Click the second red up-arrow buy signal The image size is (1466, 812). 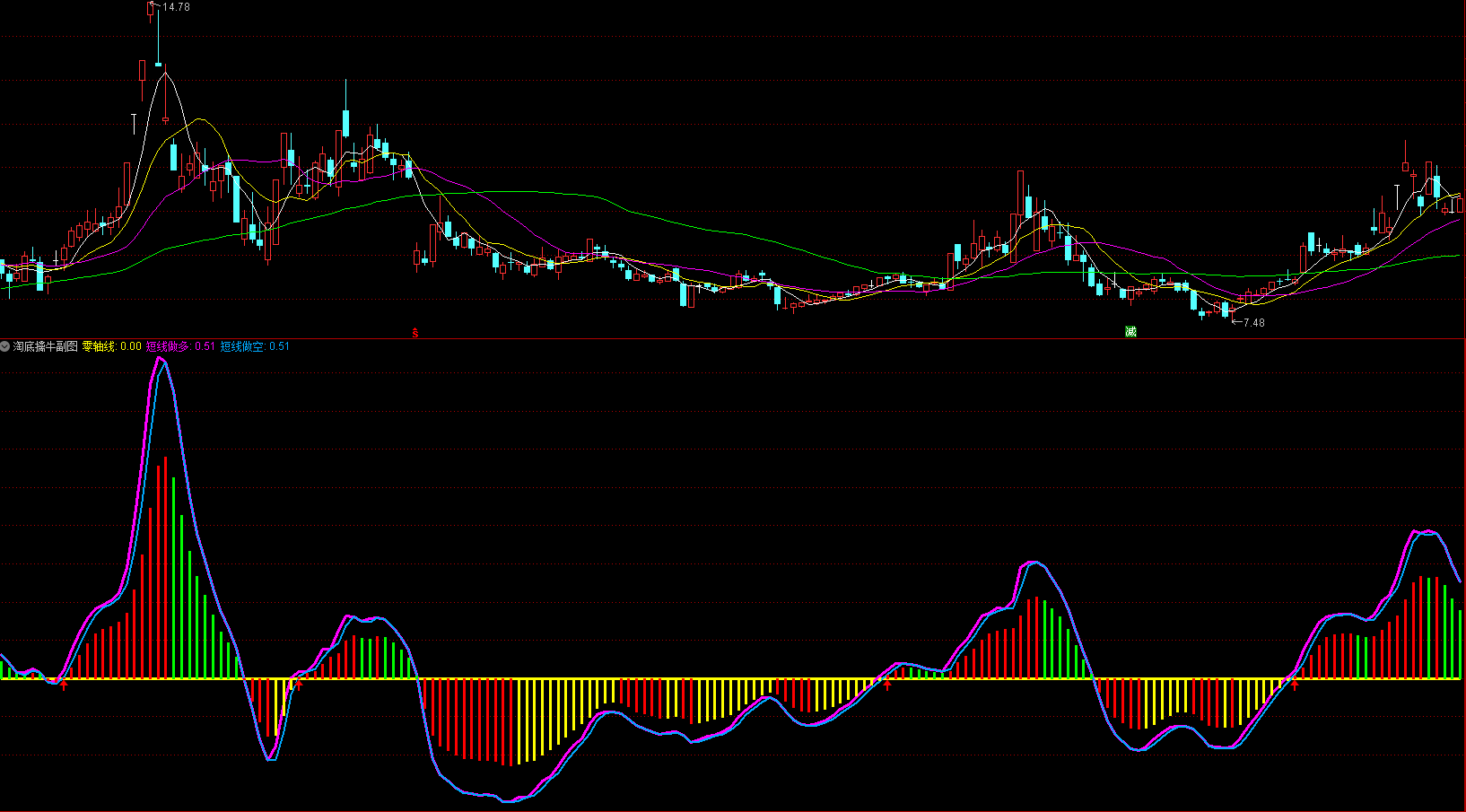click(300, 685)
